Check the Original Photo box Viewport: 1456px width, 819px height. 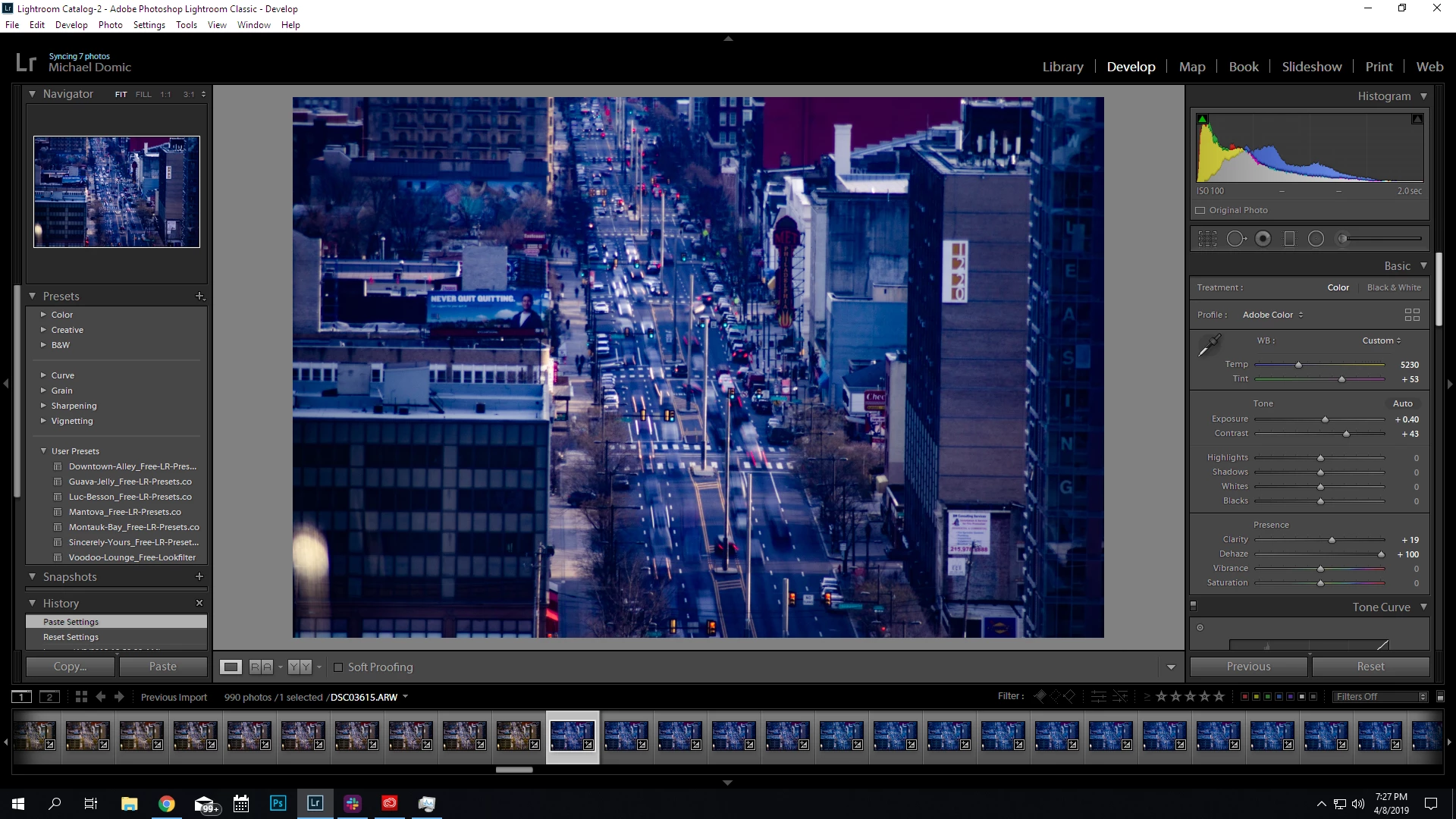(x=1200, y=211)
